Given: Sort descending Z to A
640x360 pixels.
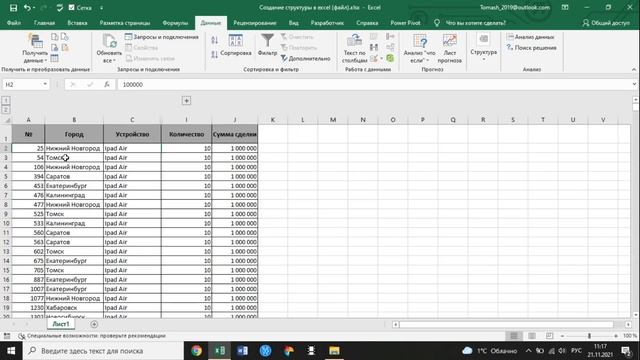Looking at the screenshot, I should coord(215,54).
